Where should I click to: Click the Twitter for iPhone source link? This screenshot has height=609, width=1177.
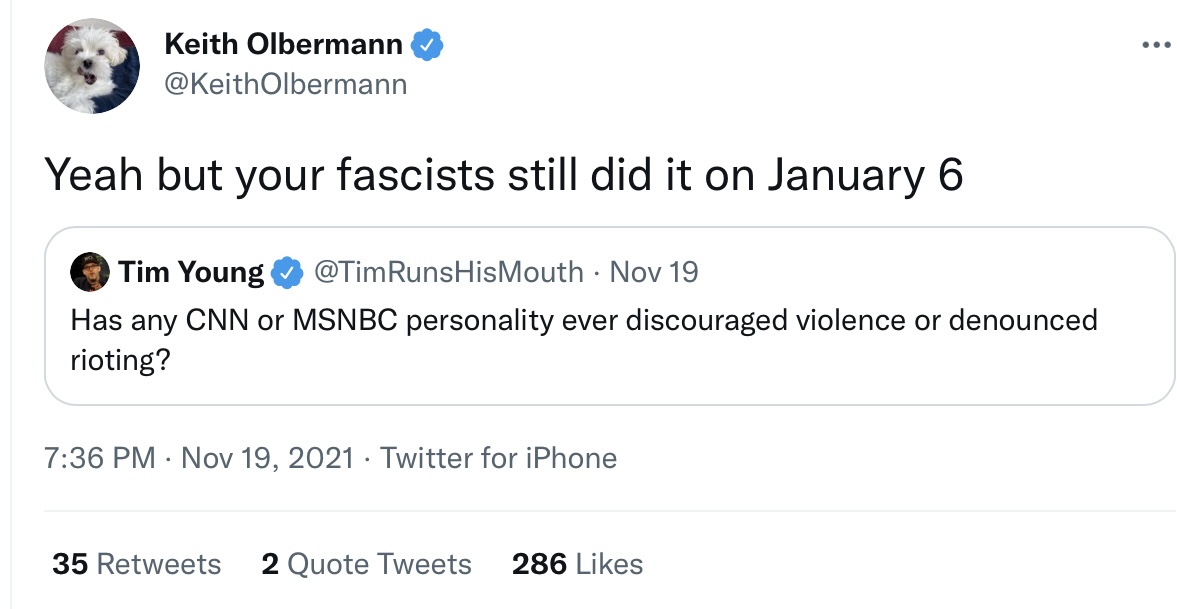498,457
